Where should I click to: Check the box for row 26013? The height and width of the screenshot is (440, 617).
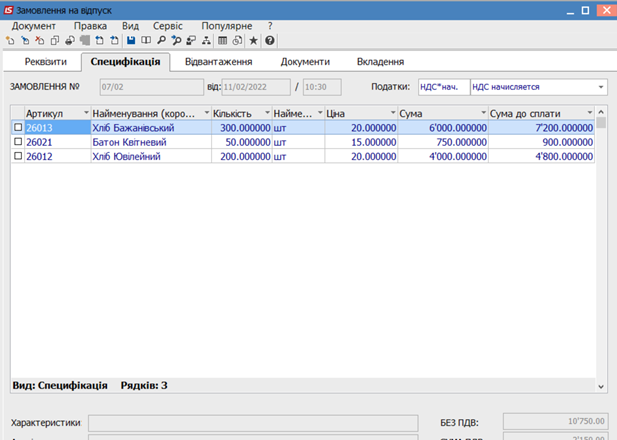click(18, 127)
